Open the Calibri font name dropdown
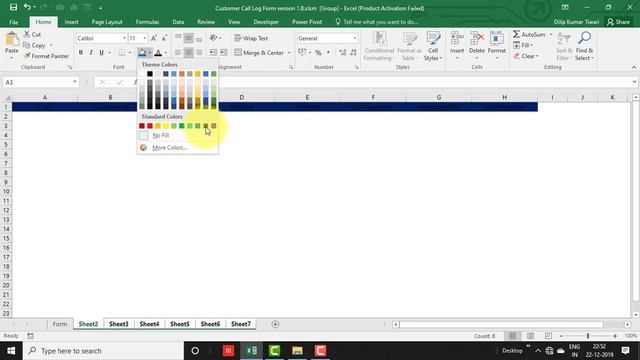The height and width of the screenshot is (360, 640). coord(124,38)
